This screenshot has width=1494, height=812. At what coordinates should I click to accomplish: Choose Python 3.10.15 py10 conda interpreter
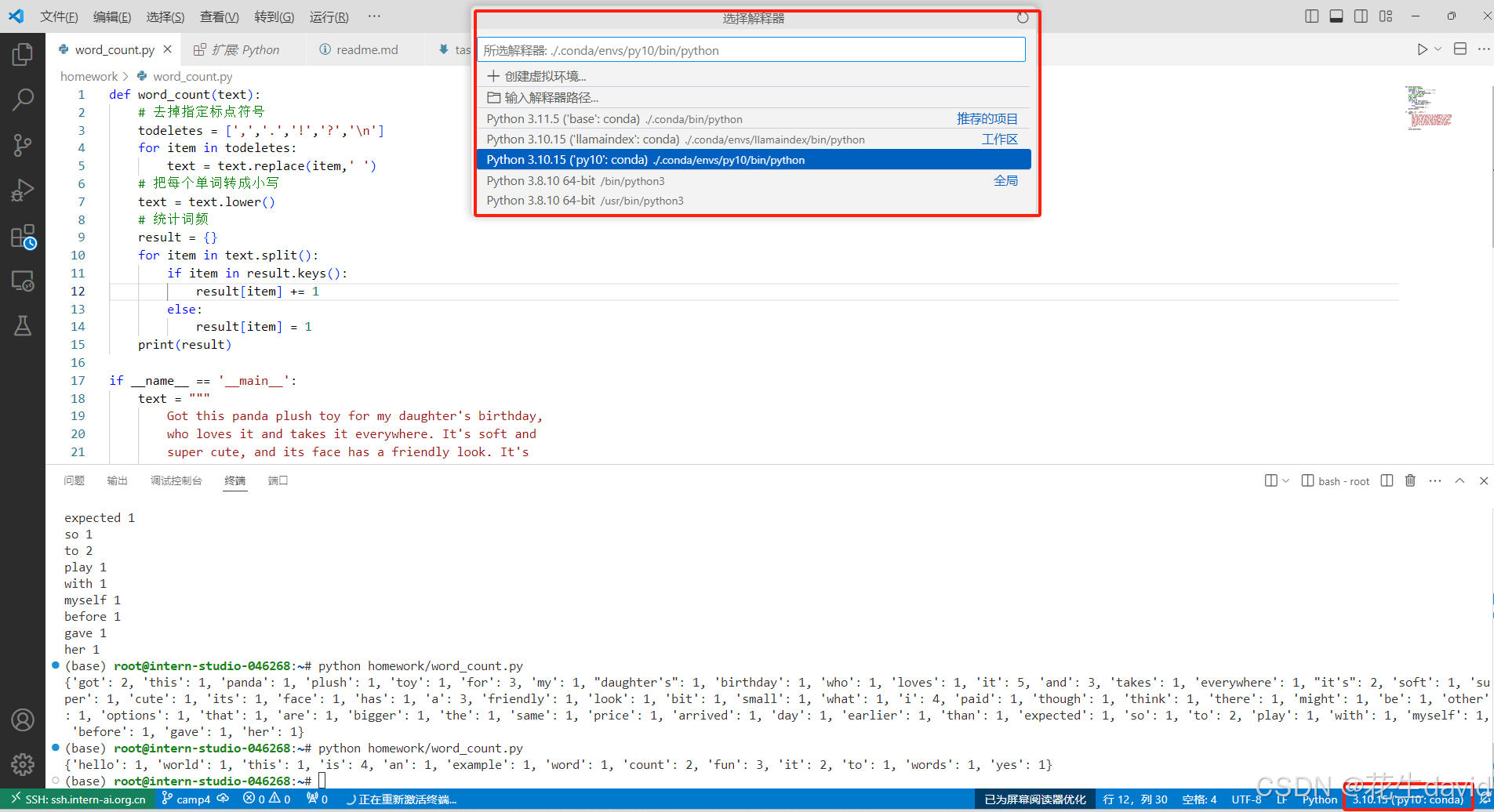[x=753, y=160]
